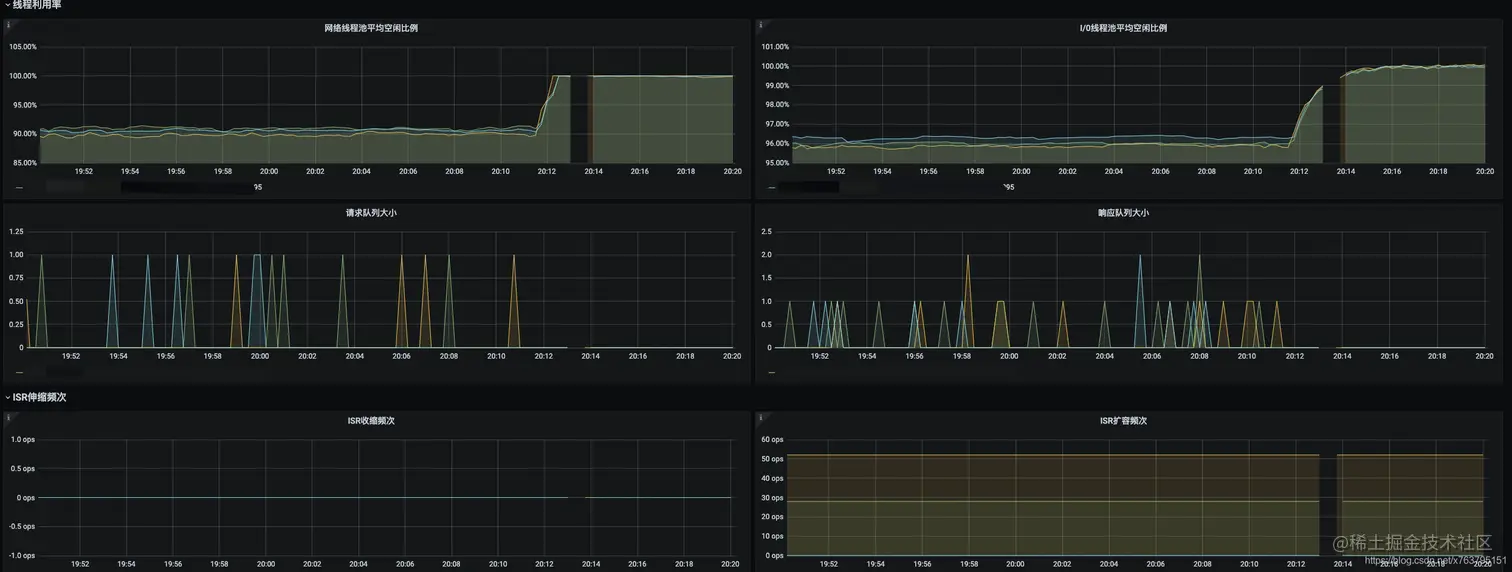Show info icon of ISR扩容频次 panel

tap(760, 417)
